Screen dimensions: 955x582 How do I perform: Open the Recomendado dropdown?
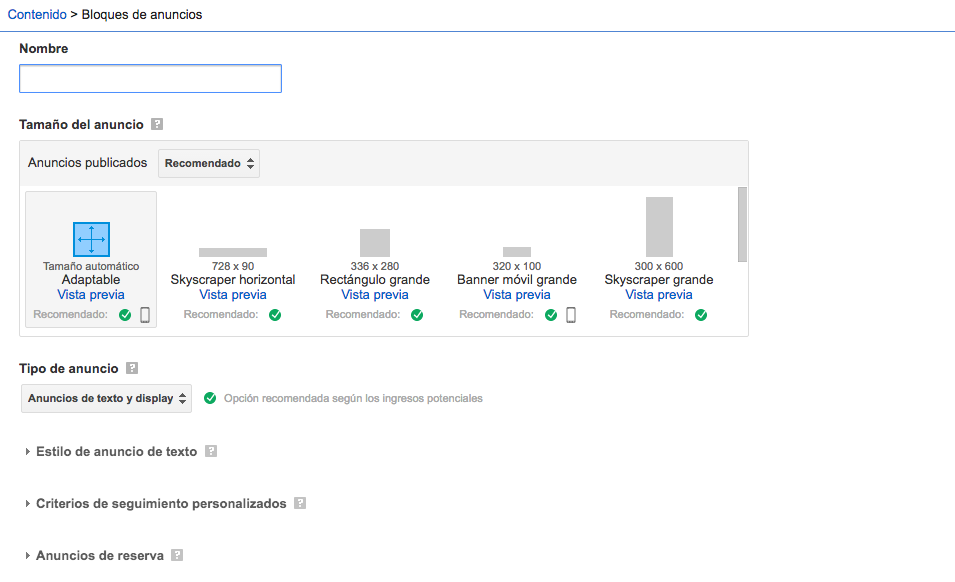pos(209,163)
